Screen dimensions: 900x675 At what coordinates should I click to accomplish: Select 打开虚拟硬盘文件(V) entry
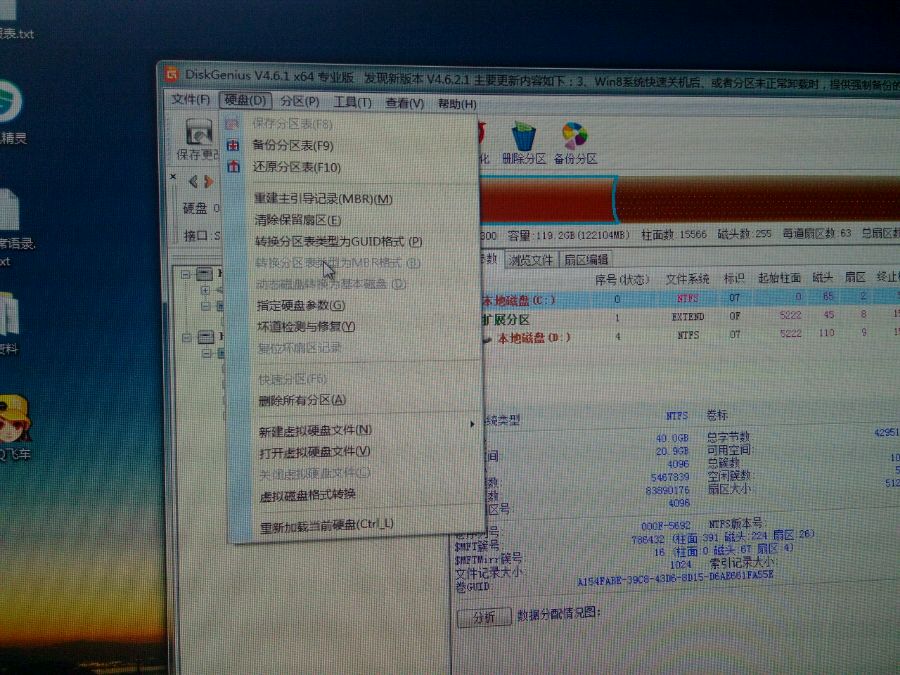[x=315, y=452]
